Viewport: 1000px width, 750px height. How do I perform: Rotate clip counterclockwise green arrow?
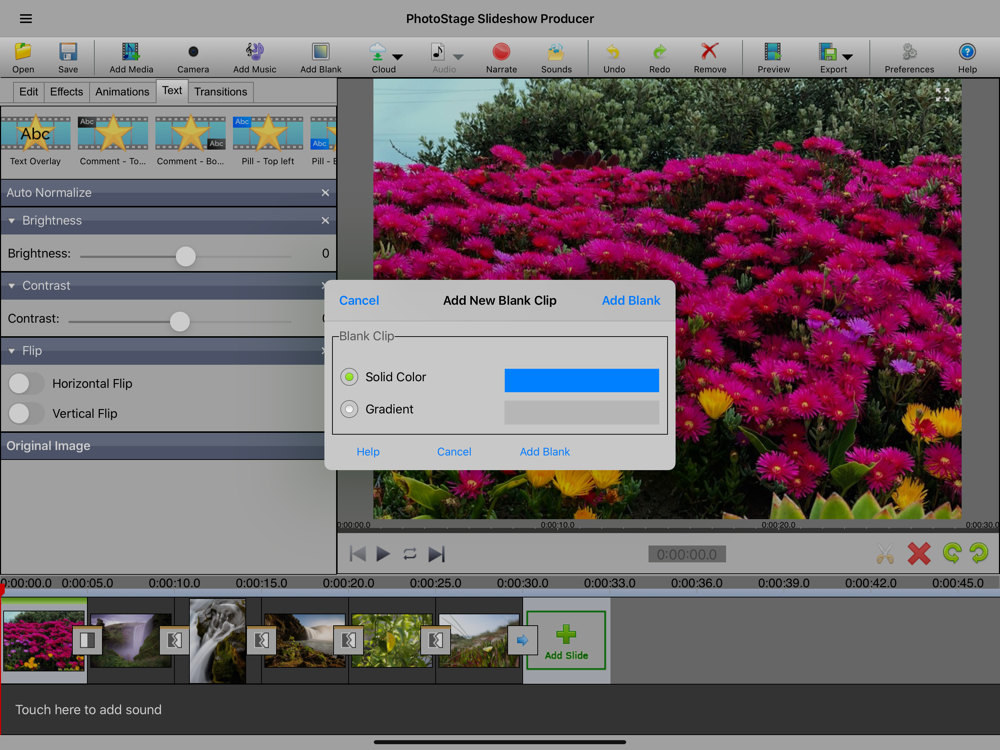[x=952, y=553]
